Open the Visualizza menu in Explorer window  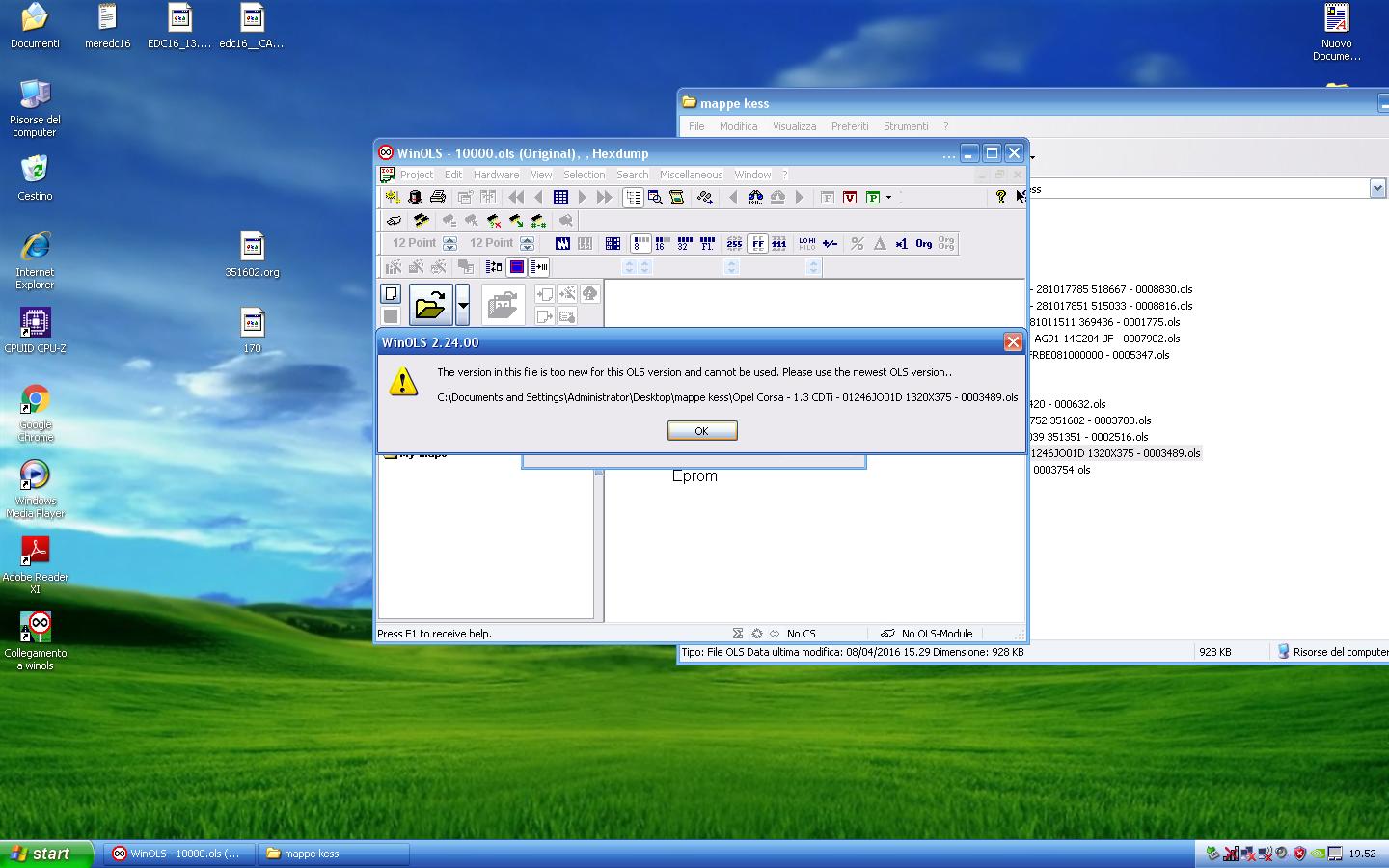(794, 126)
